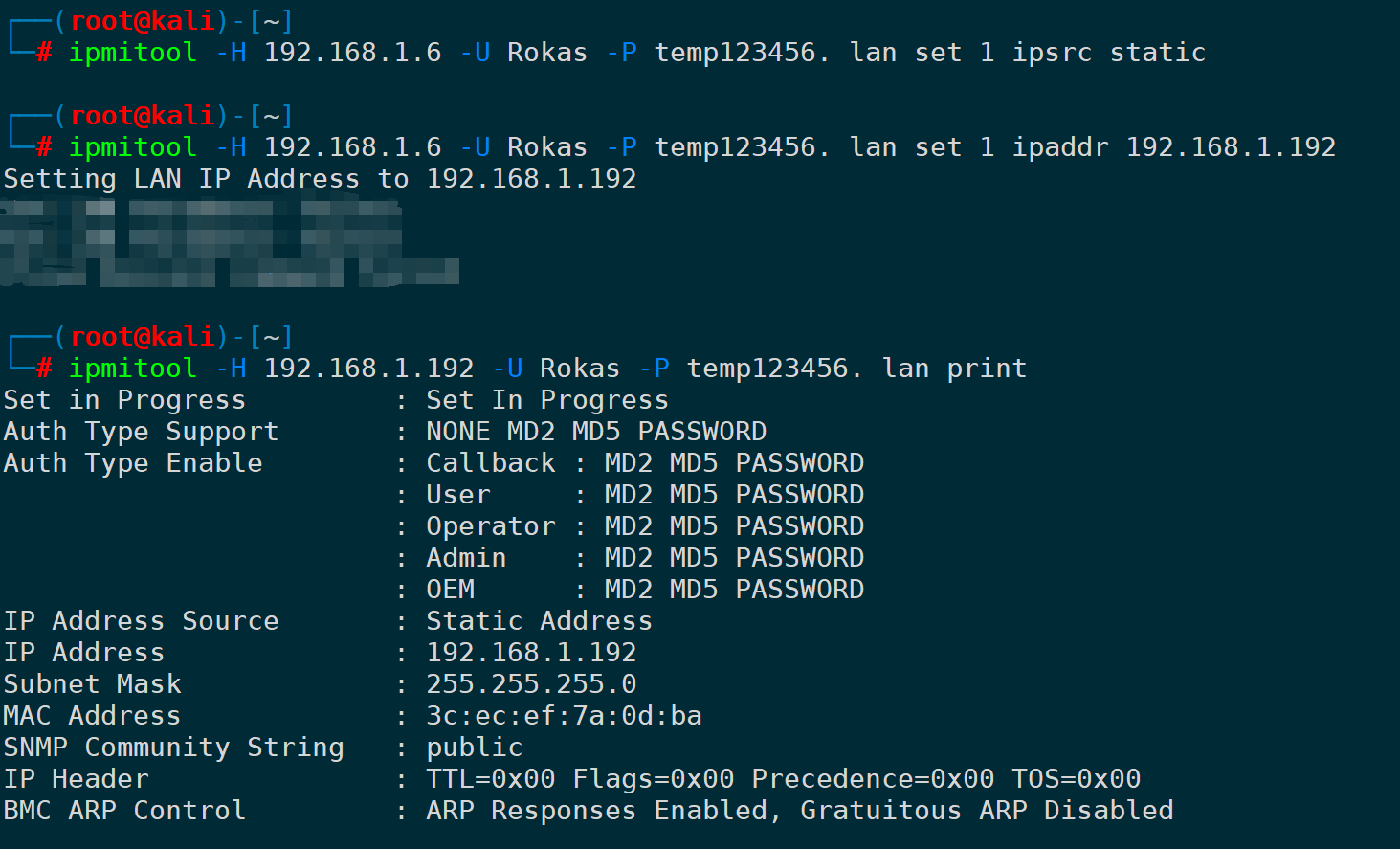
Task: Click the "Subnet Mask" label
Action: [x=92, y=684]
